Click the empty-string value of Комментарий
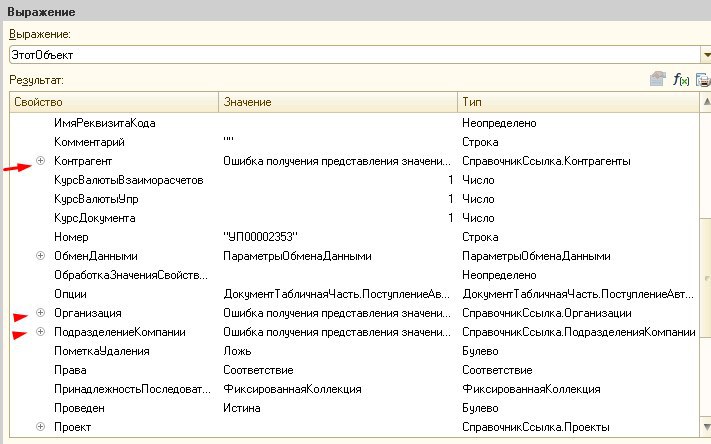 (229, 140)
